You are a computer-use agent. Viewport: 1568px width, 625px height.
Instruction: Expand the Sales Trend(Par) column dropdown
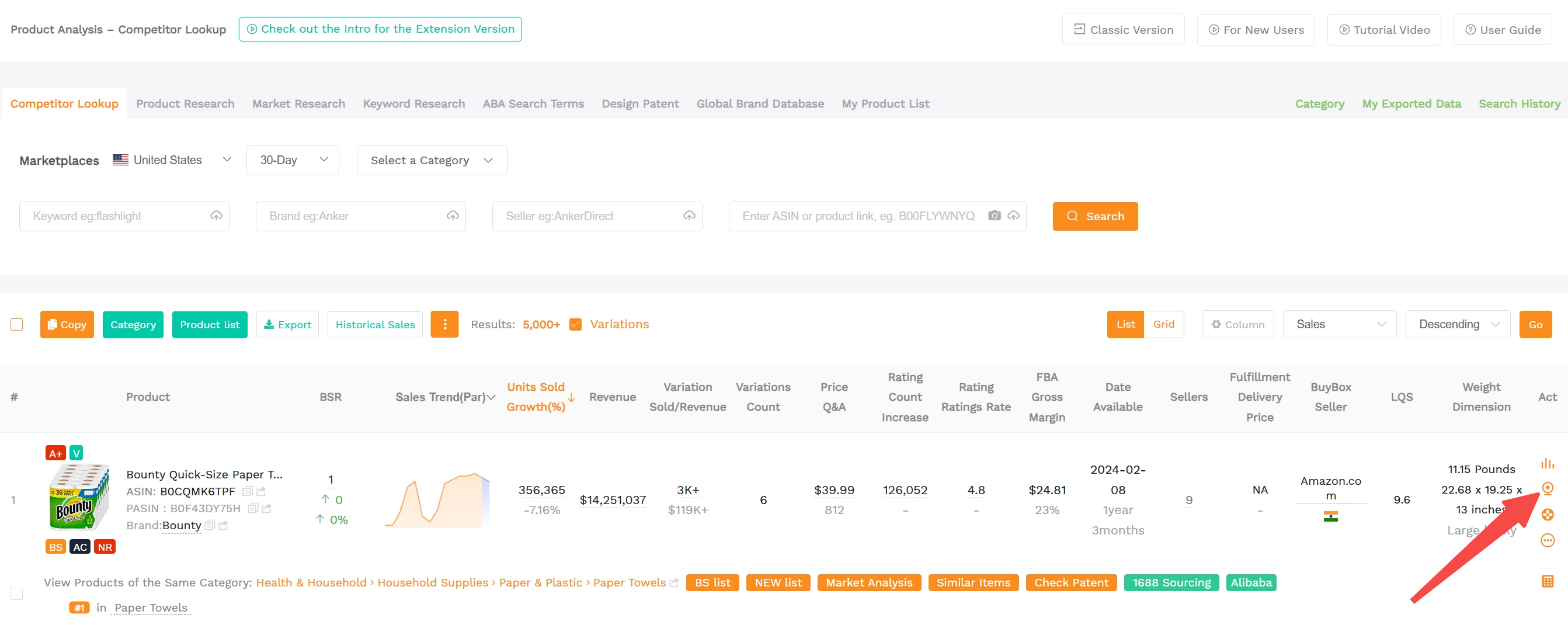coord(491,397)
